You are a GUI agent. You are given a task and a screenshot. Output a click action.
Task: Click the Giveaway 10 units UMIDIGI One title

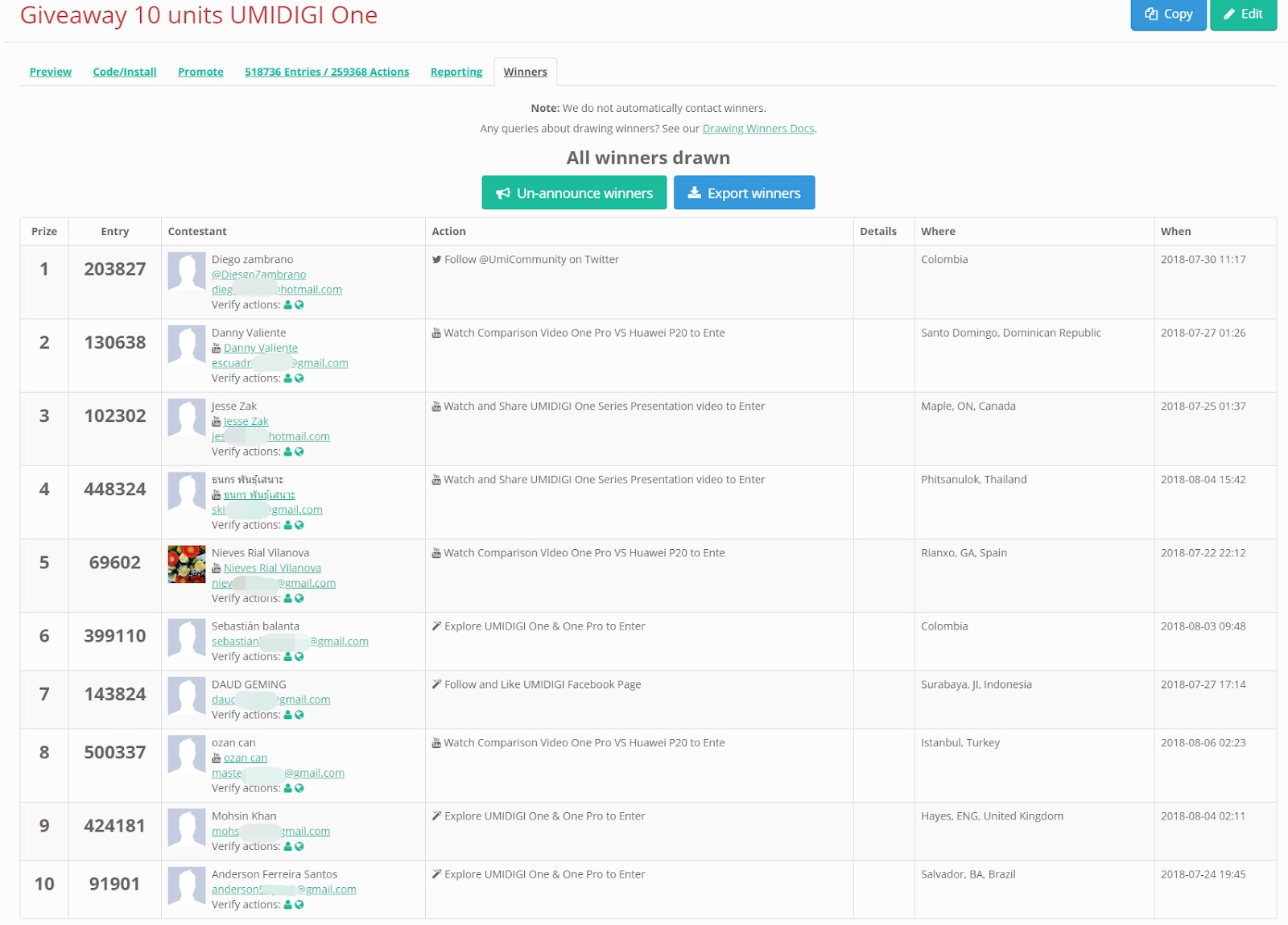(199, 14)
